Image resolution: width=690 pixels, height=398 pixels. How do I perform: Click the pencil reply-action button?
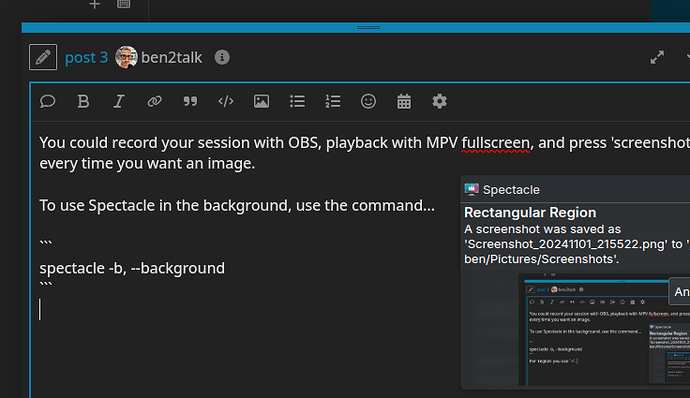[43, 57]
